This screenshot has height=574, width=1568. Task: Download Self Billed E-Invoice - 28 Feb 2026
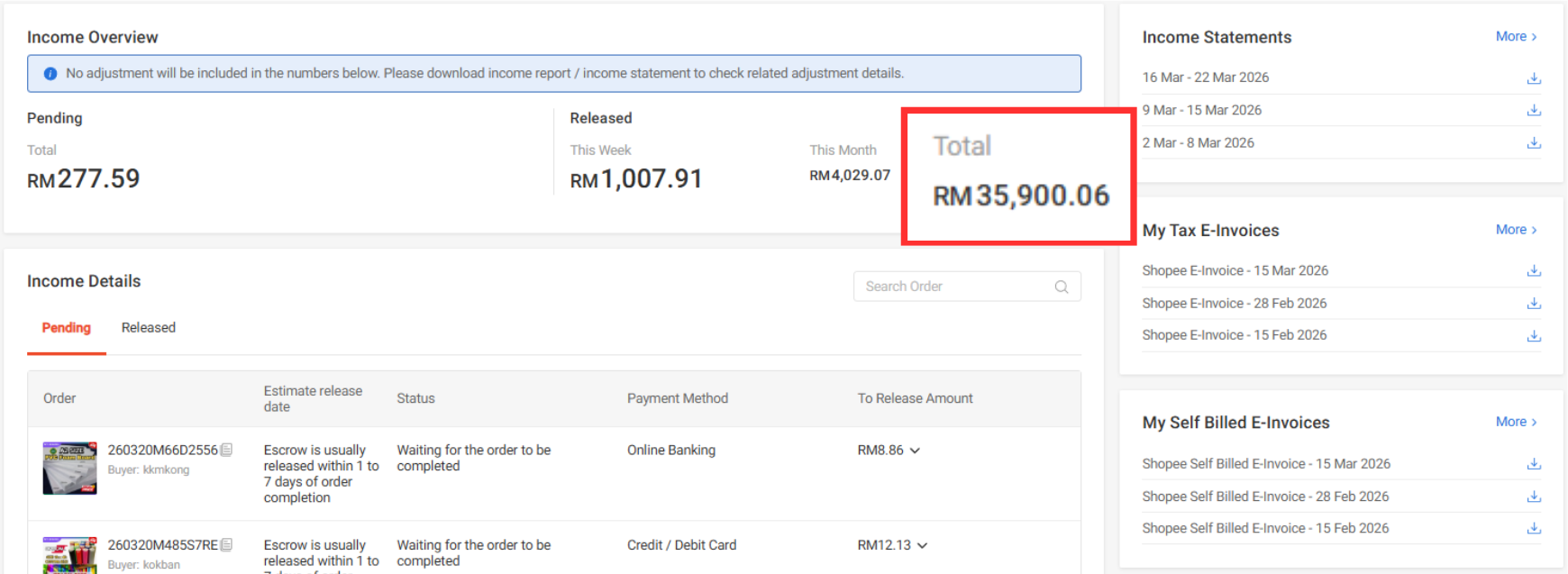pos(1534,497)
